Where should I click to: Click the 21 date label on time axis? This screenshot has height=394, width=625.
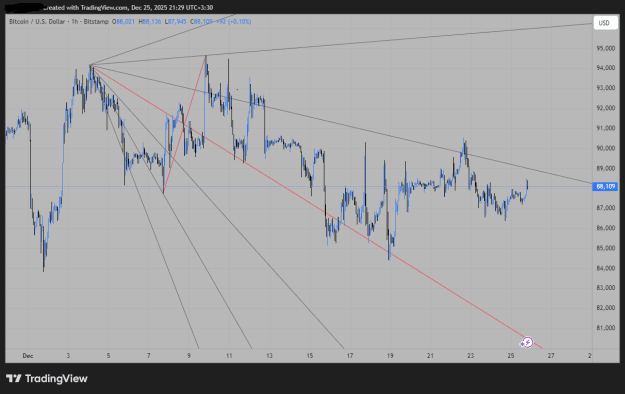click(430, 356)
